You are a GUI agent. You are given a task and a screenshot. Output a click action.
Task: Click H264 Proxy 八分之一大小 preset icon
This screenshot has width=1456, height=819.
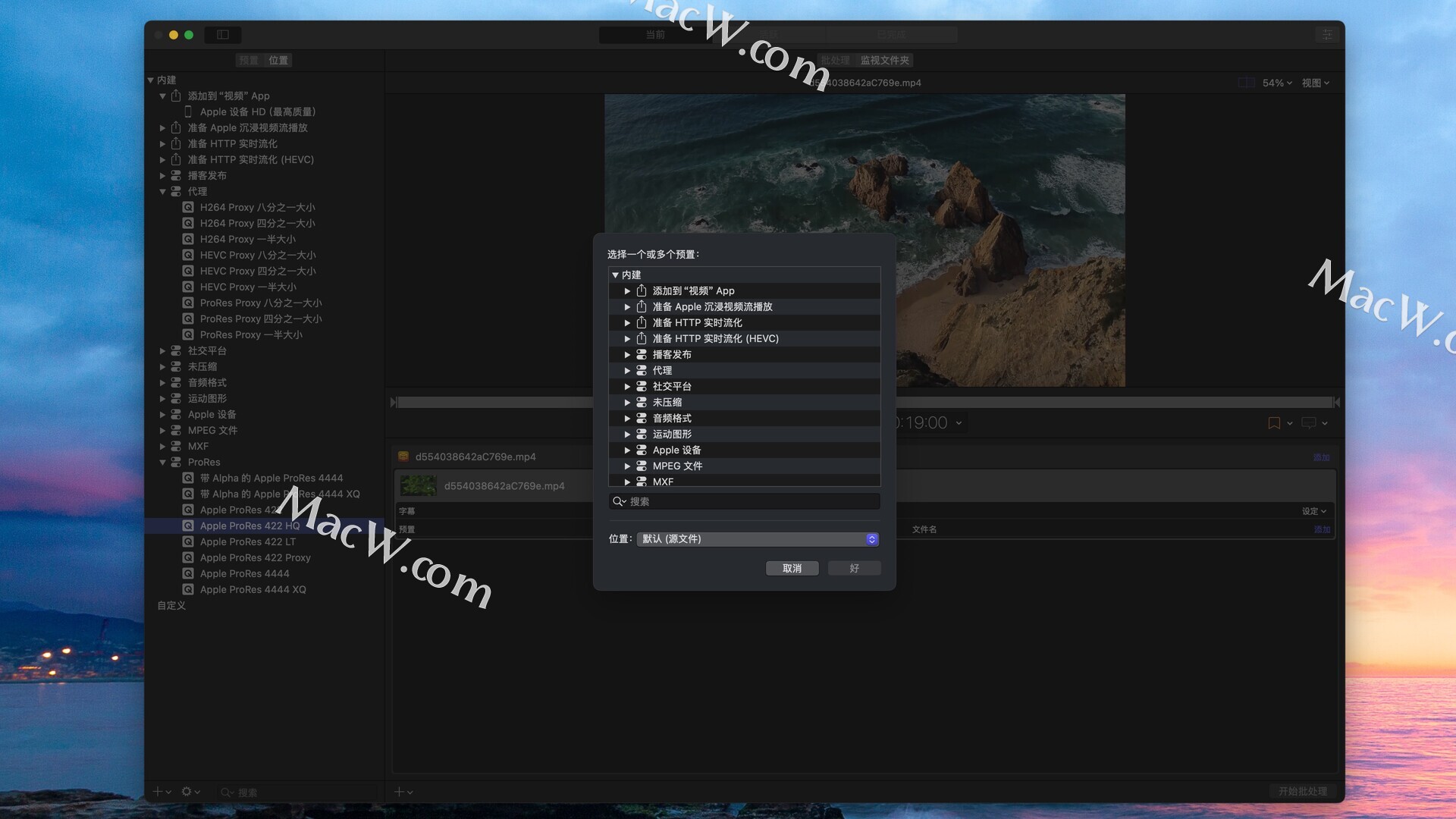188,207
